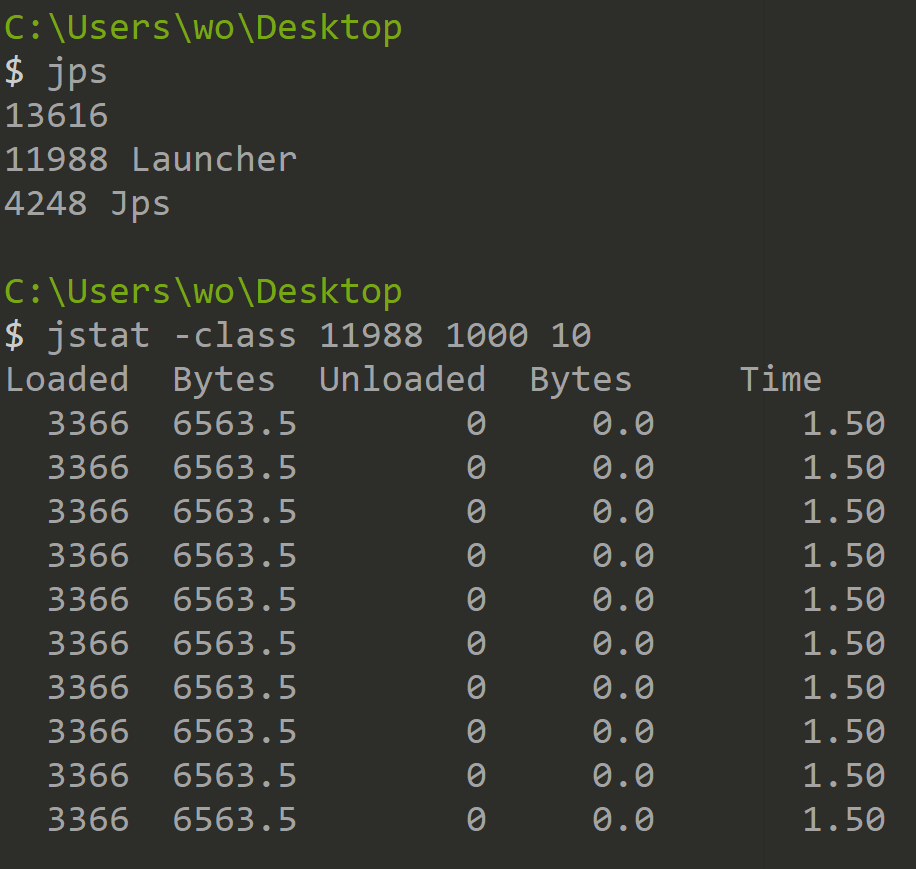This screenshot has height=869, width=916.
Task: Click 1.50 in the first output row
Action: [x=844, y=424]
